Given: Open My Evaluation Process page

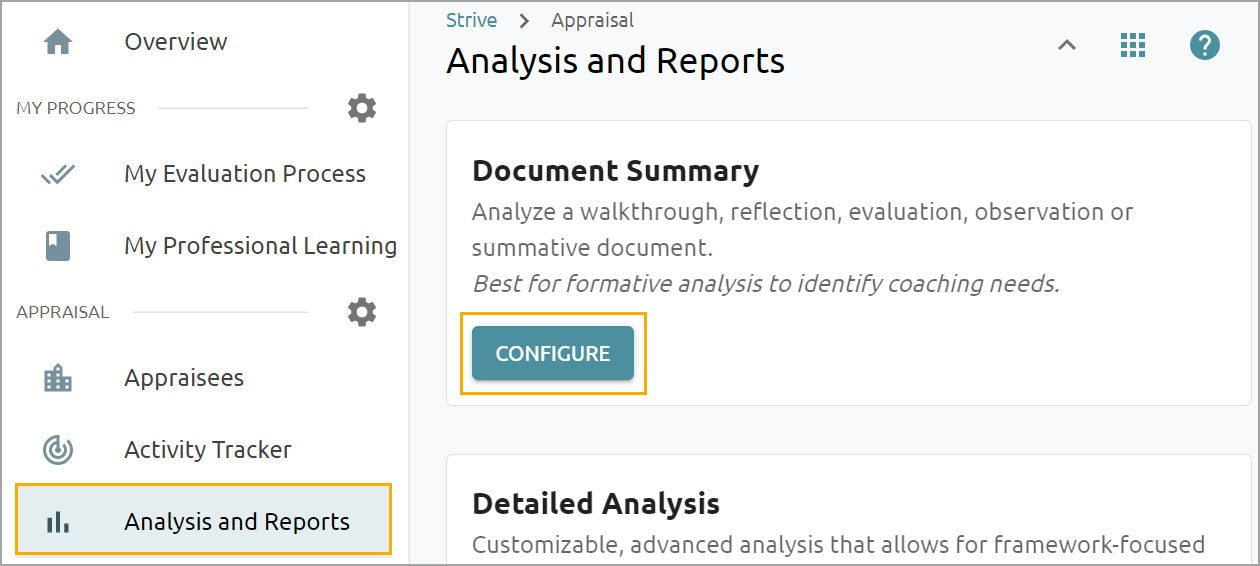Looking at the screenshot, I should coord(245,174).
